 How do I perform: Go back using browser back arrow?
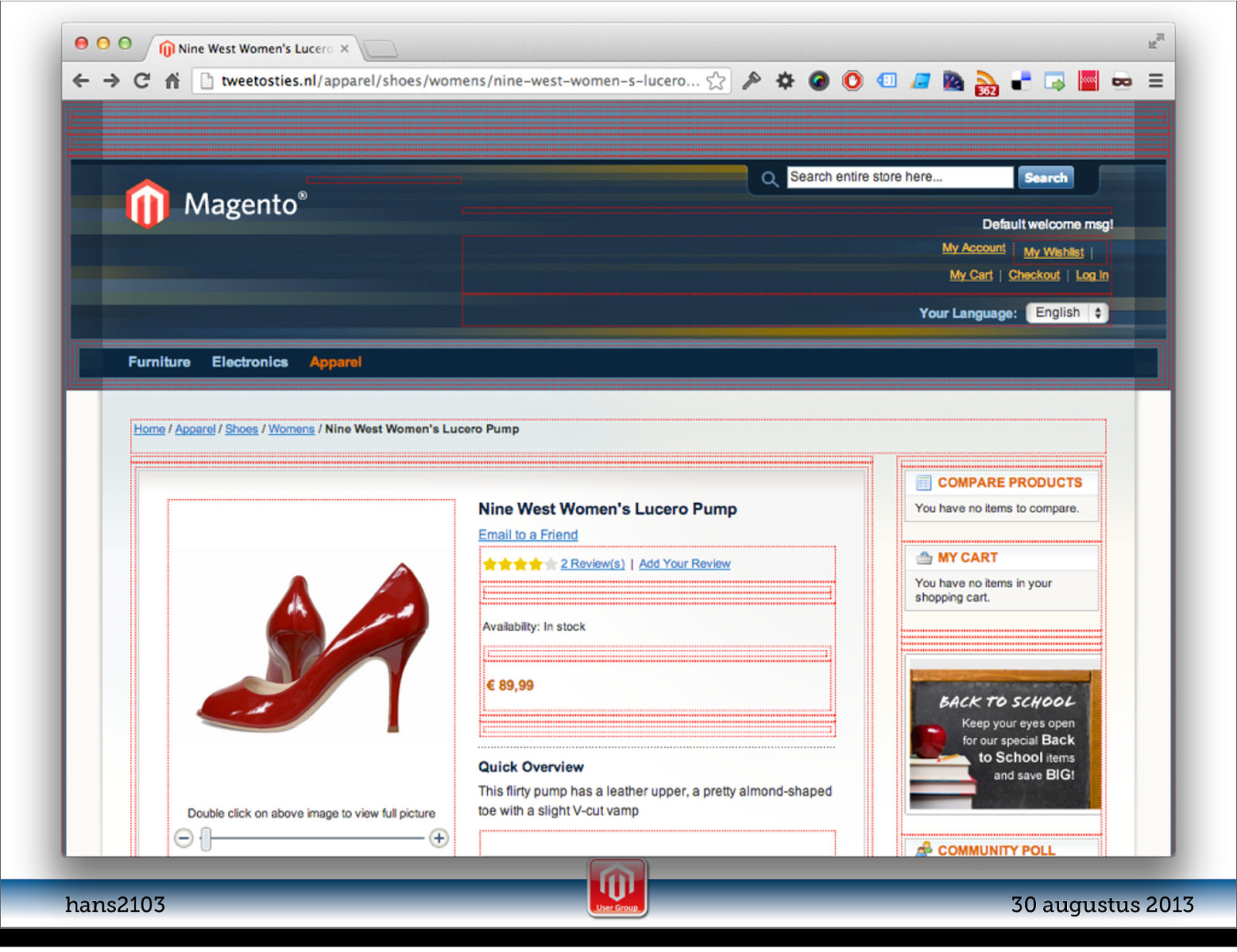click(x=81, y=80)
